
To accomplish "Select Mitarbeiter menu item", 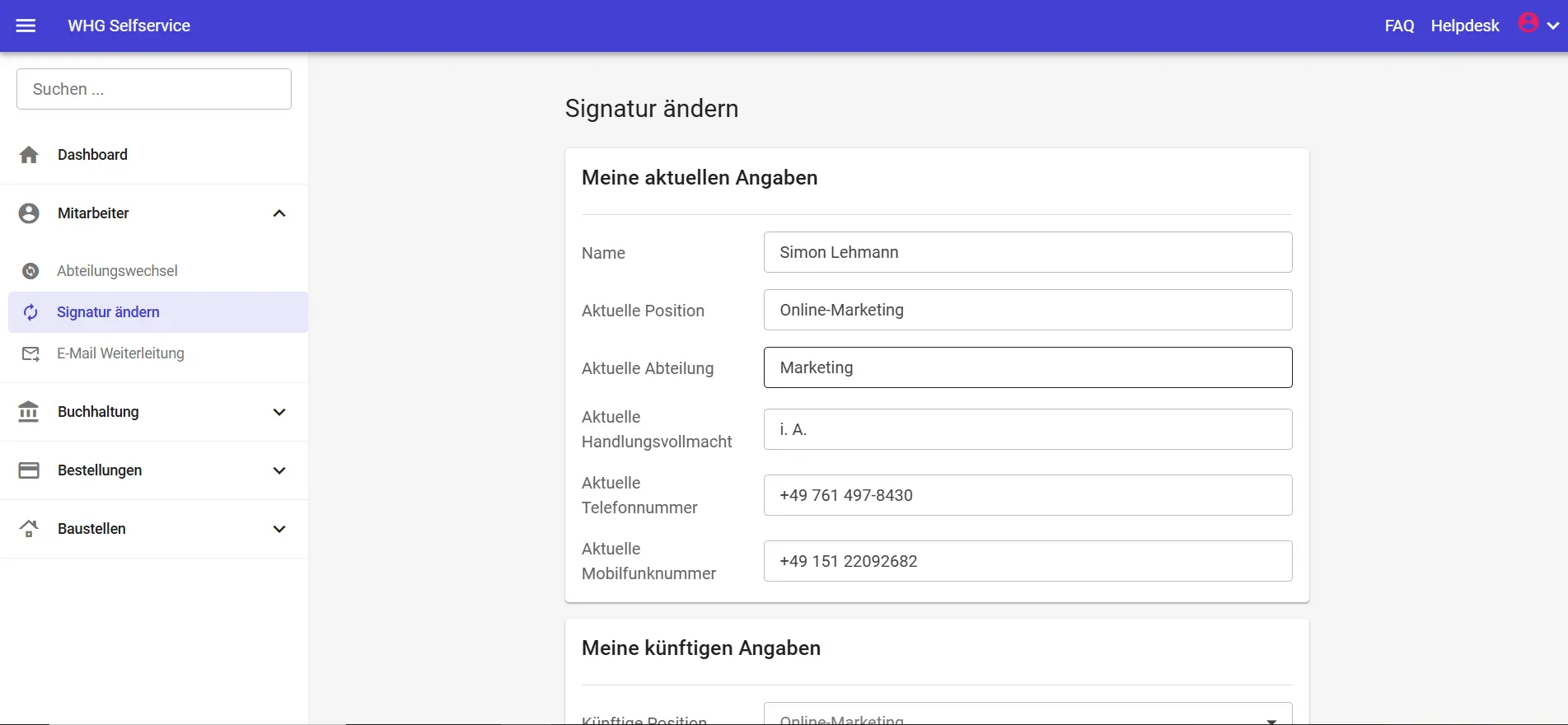I will tap(154, 213).
